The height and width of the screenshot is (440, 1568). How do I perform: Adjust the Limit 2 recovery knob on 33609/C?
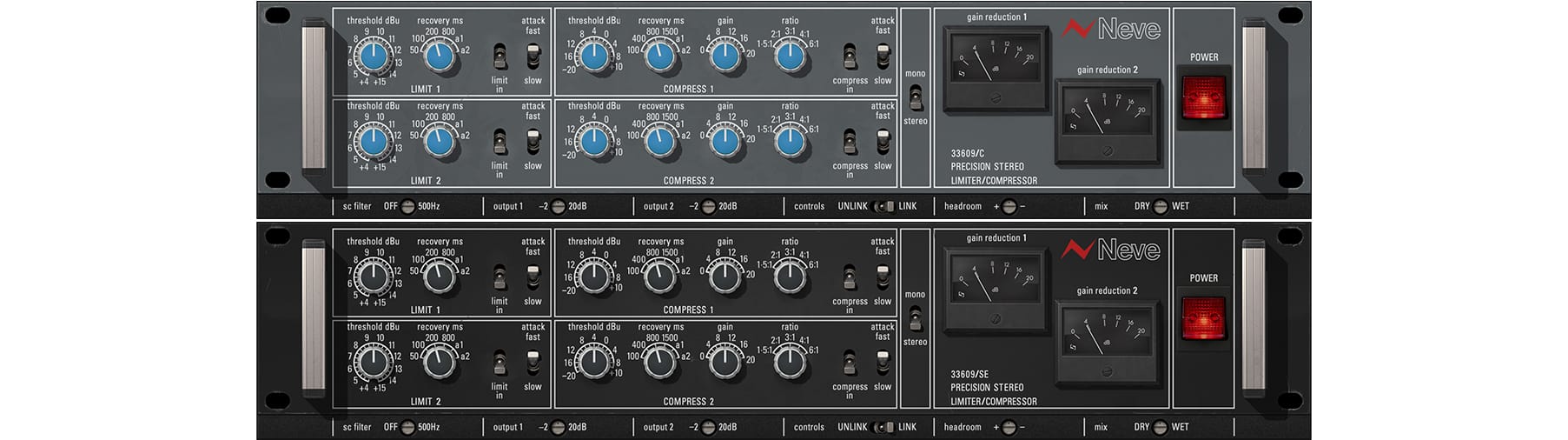tap(440, 142)
